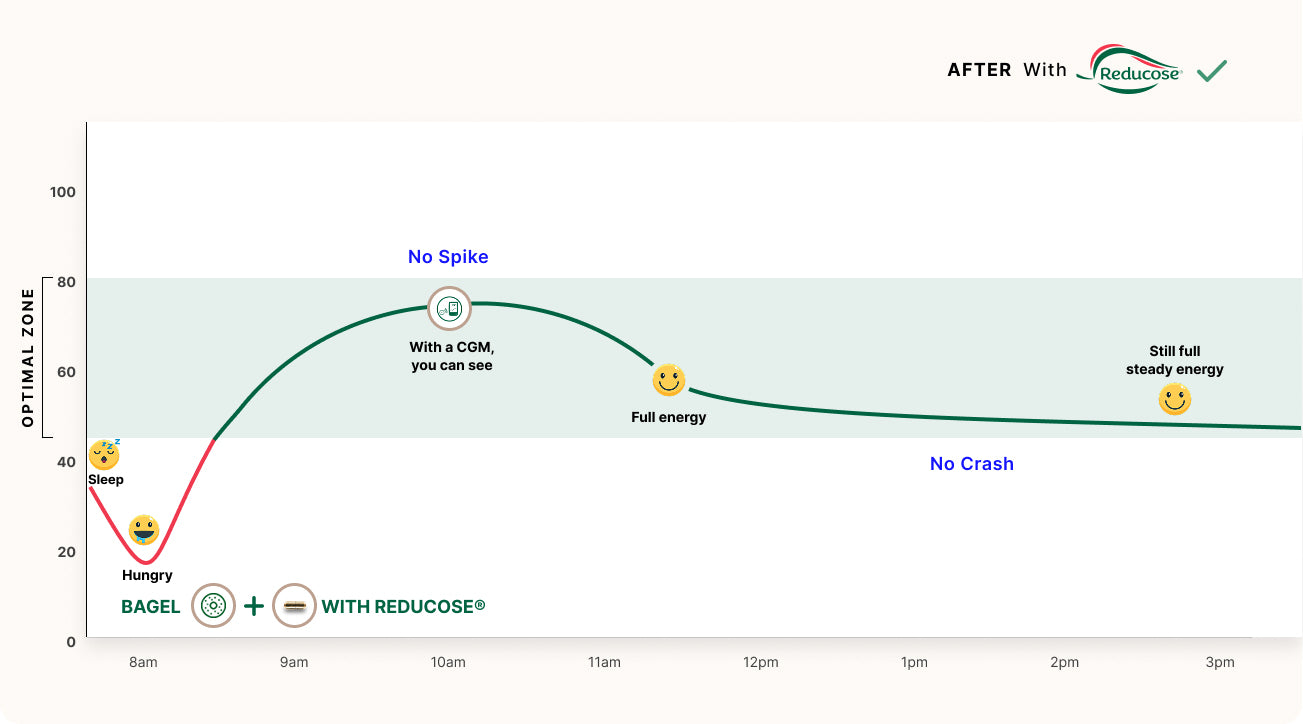
Task: Click the CGM phone icon on the curve
Action: [x=449, y=308]
